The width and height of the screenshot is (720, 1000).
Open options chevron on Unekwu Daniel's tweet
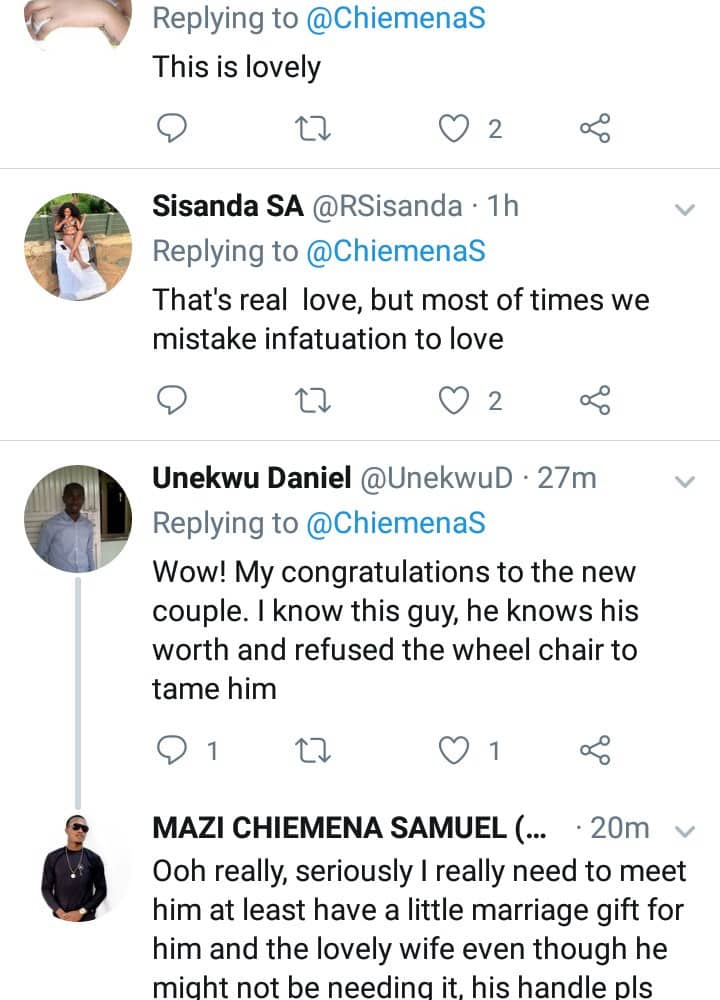[685, 481]
